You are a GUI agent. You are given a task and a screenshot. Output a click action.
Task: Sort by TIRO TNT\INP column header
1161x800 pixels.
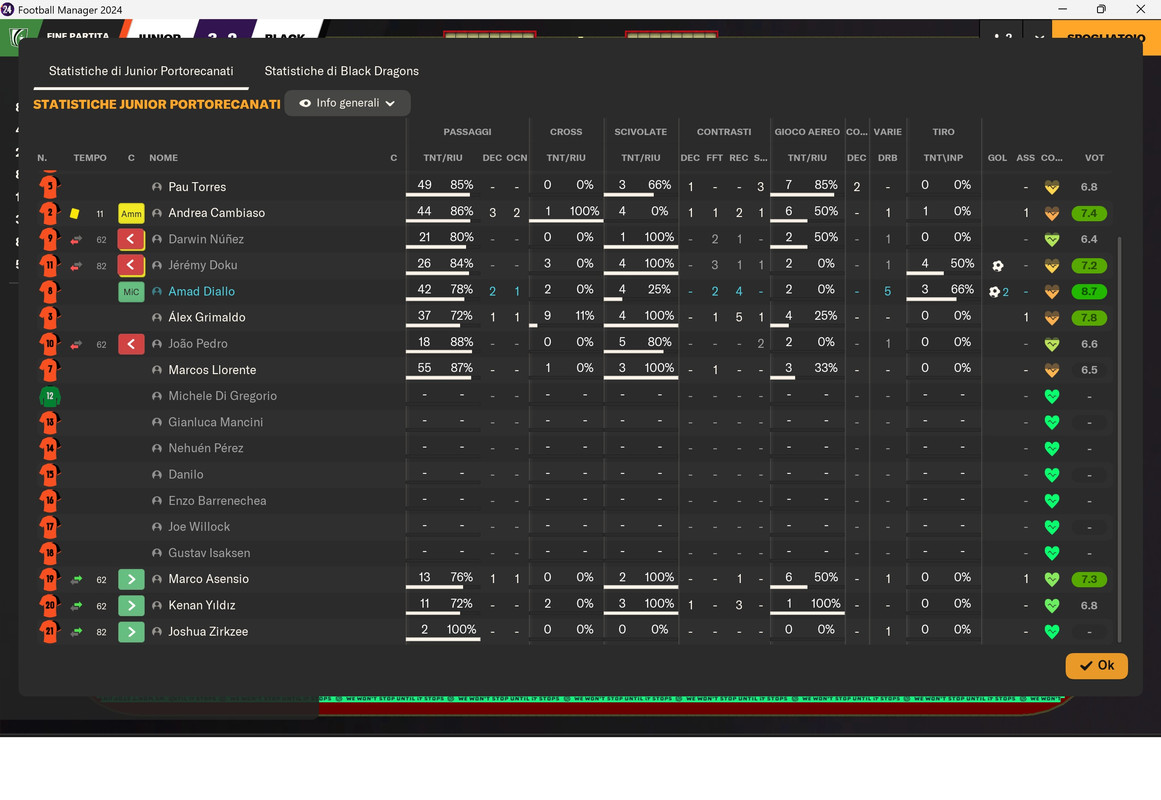pos(943,158)
